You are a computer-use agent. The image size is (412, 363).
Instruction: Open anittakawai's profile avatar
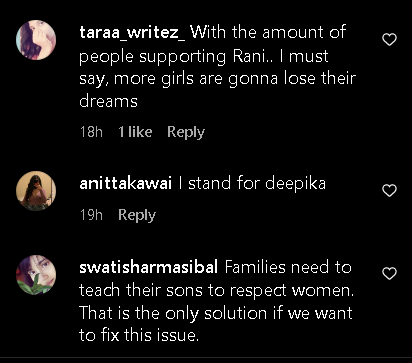click(x=36, y=191)
